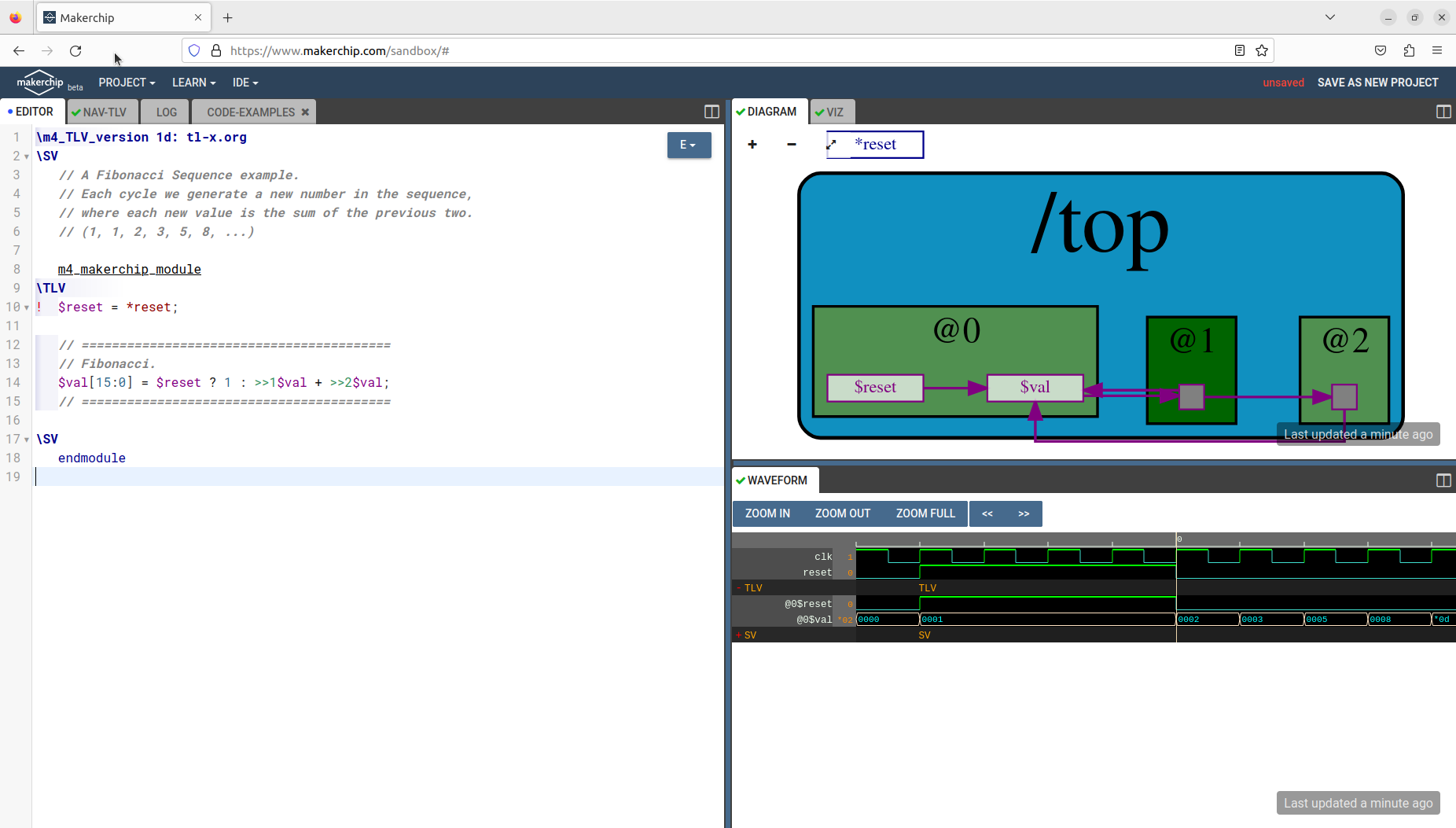Click the endmodule line in editor
This screenshot has width=1456, height=828.
[92, 458]
